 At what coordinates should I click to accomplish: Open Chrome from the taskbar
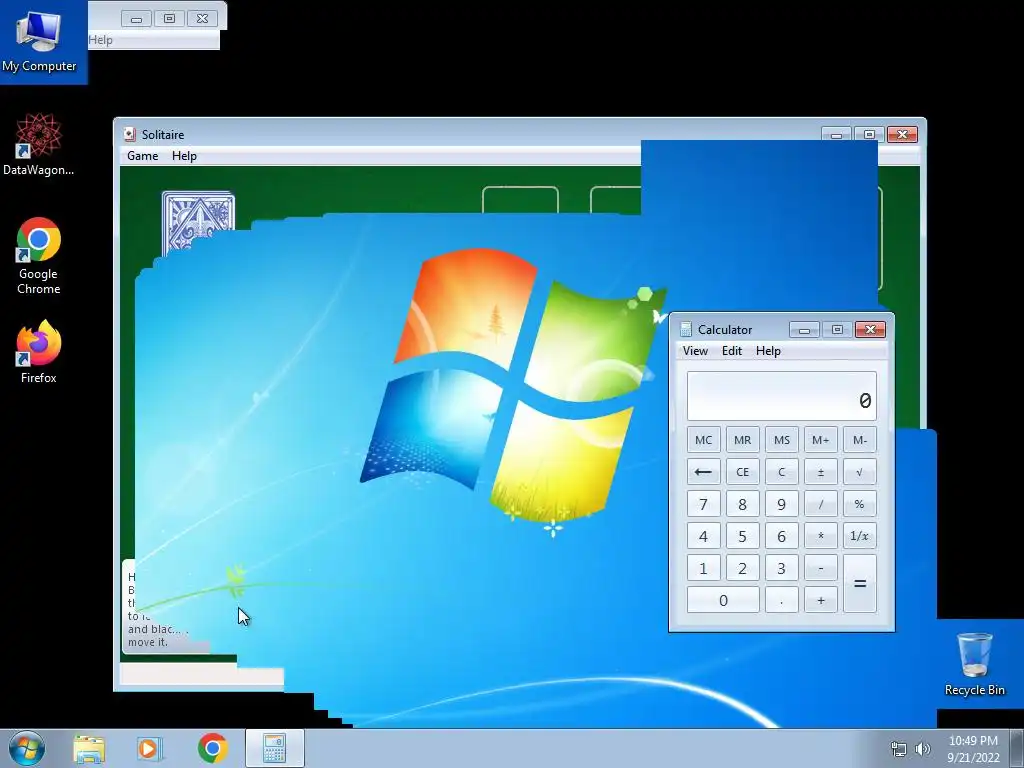point(212,748)
